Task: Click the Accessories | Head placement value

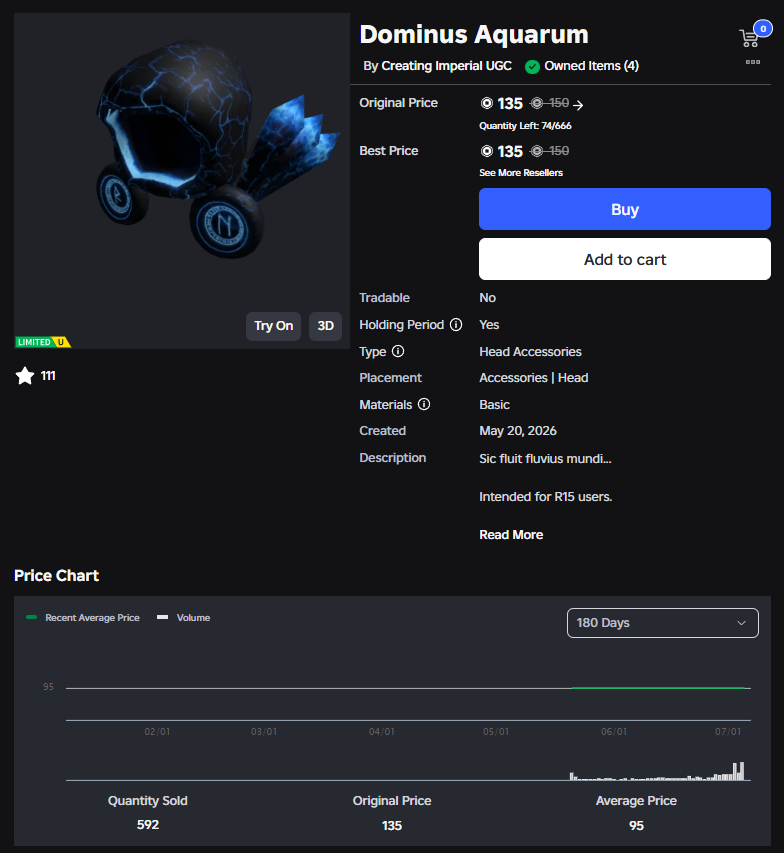Action: [534, 378]
